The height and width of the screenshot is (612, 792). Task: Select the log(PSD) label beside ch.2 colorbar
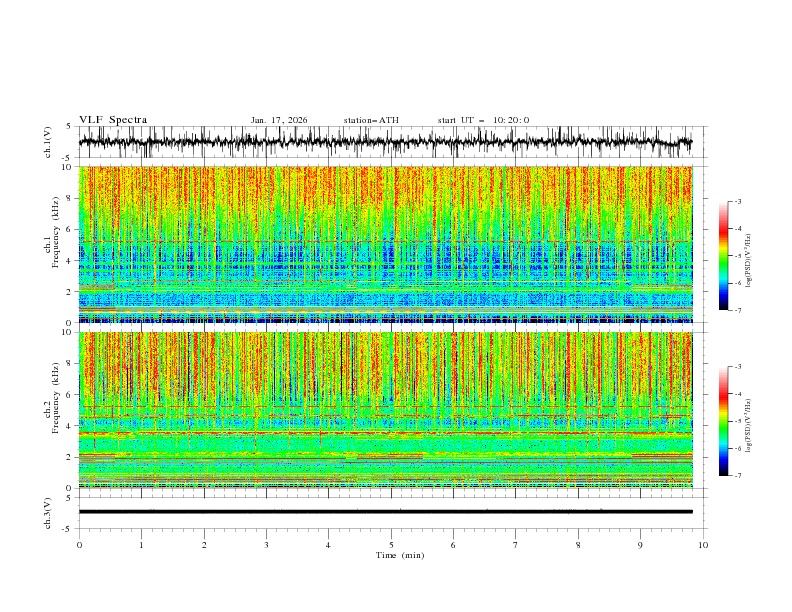coord(749,426)
